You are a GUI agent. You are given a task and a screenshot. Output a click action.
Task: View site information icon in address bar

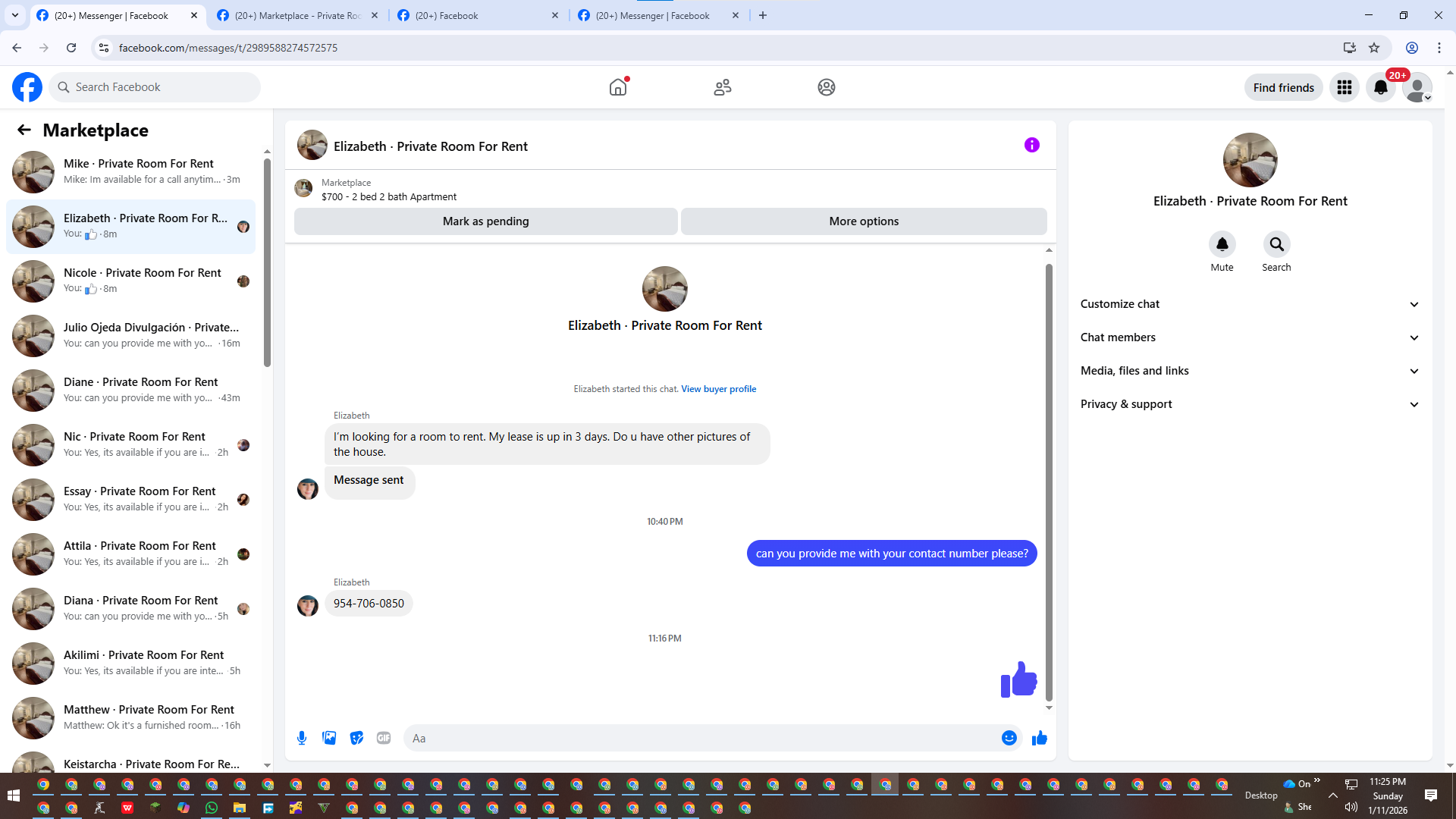pos(104,48)
